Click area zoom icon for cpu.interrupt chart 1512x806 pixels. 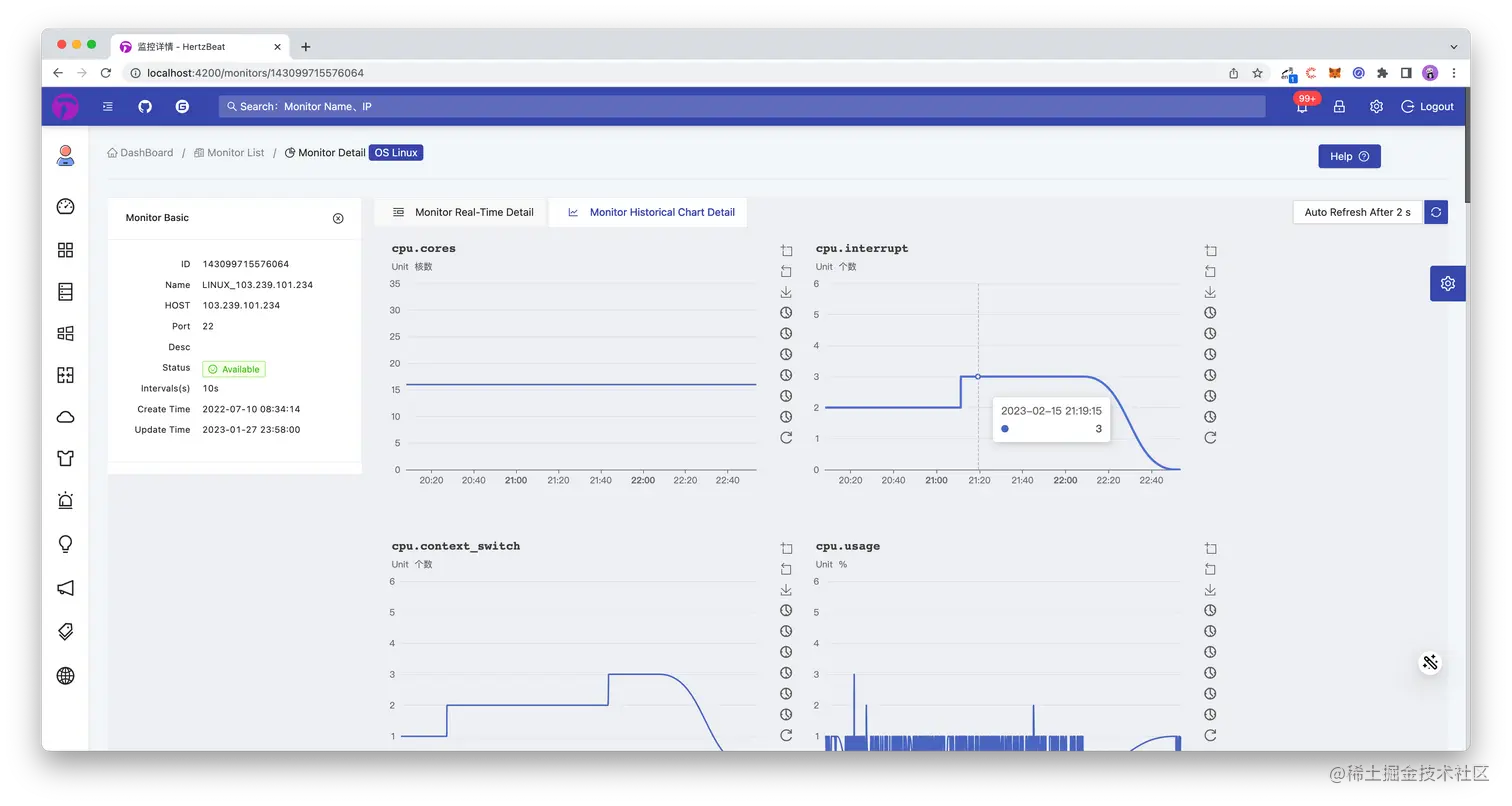click(x=1210, y=251)
